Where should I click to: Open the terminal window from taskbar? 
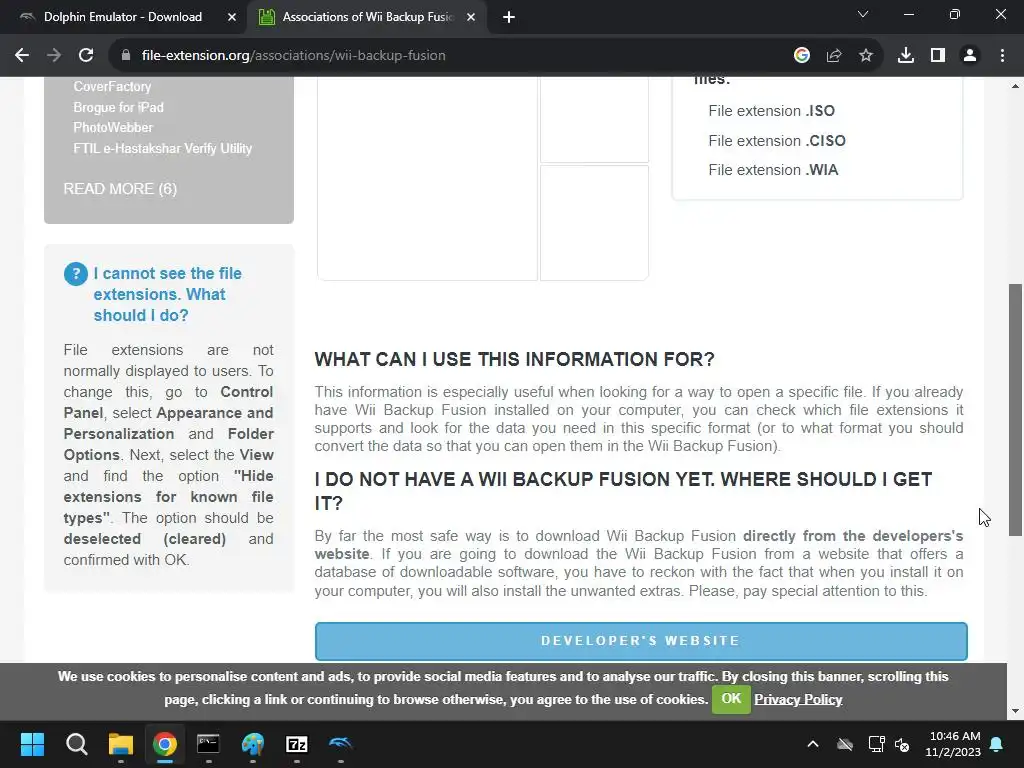click(208, 744)
